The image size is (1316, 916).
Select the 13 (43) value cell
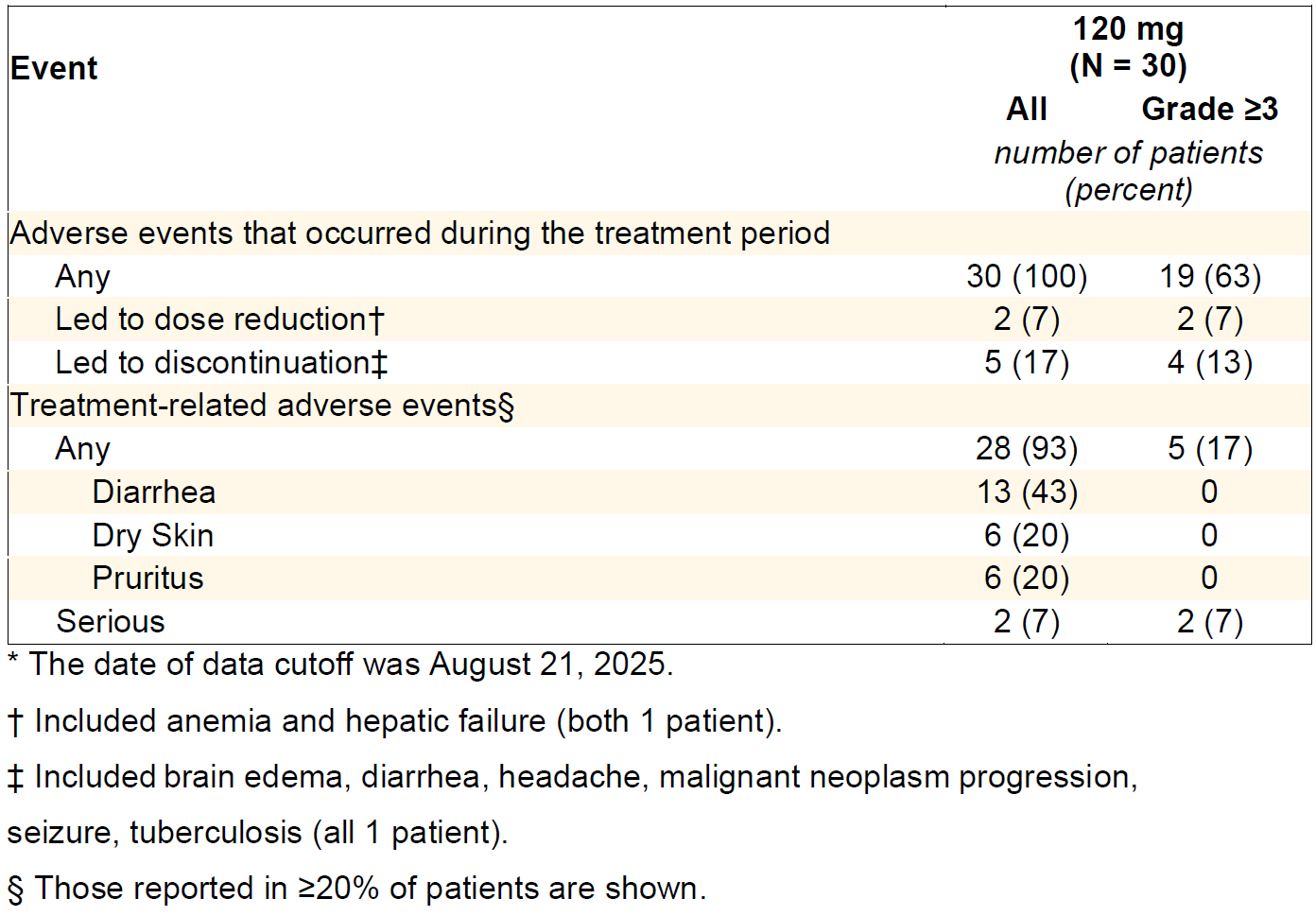click(1027, 492)
